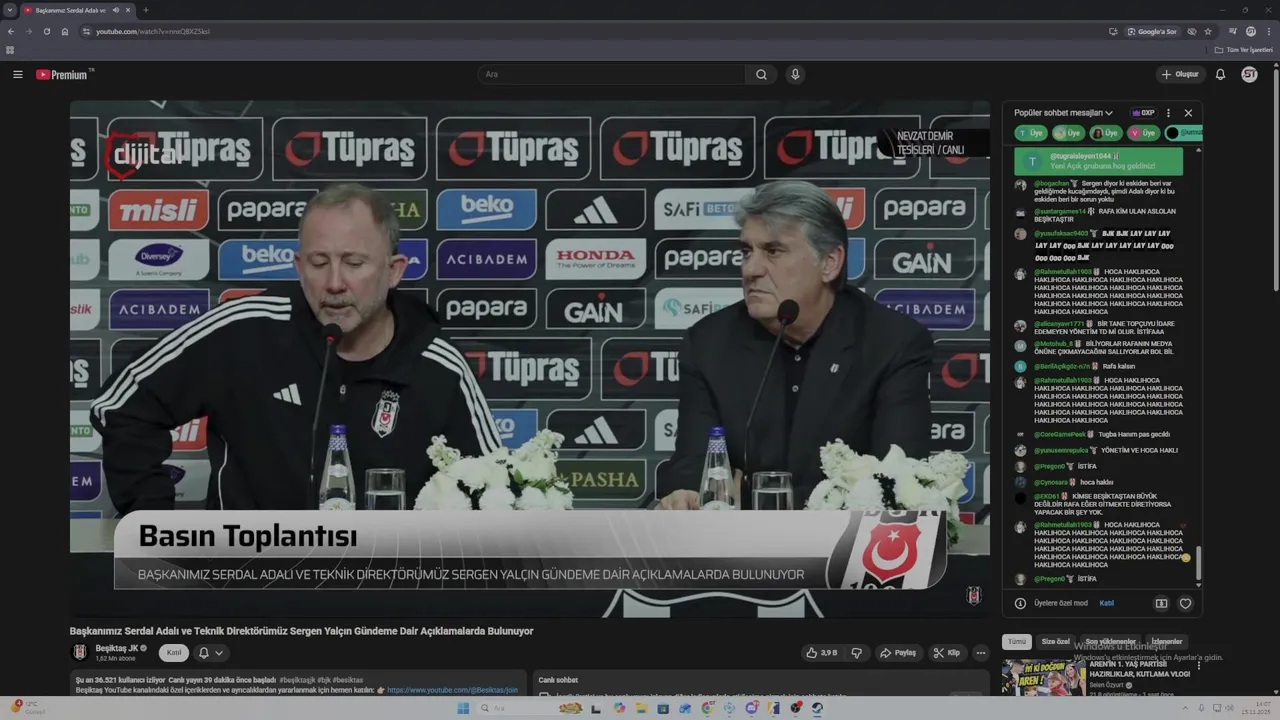Click the video title text

coord(301,631)
